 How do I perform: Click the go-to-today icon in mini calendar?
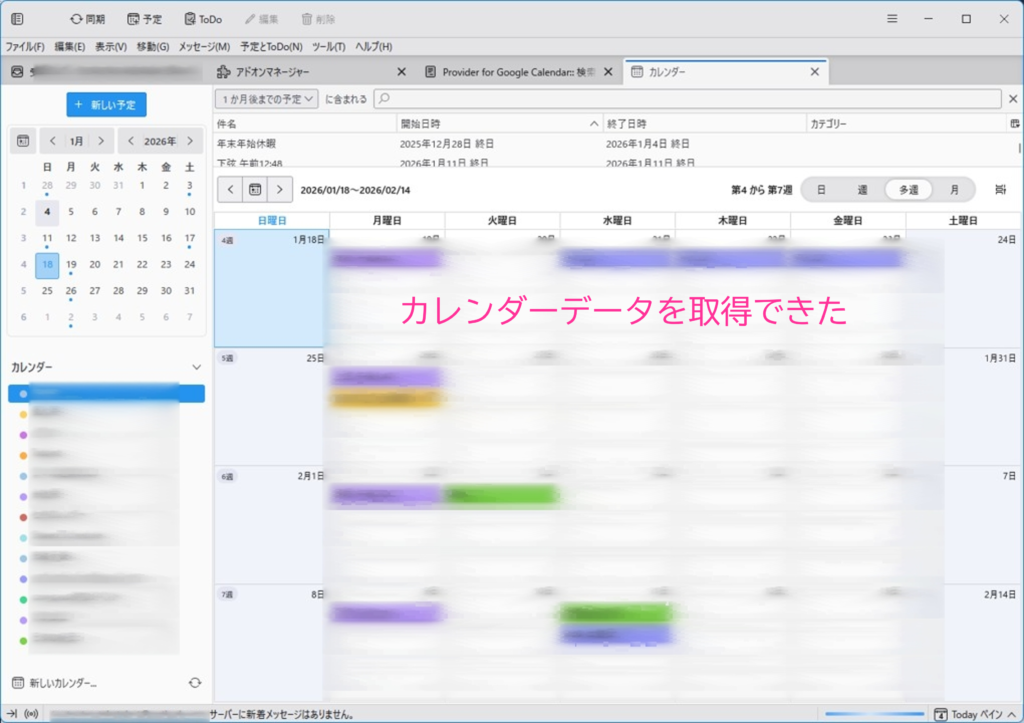click(x=23, y=141)
